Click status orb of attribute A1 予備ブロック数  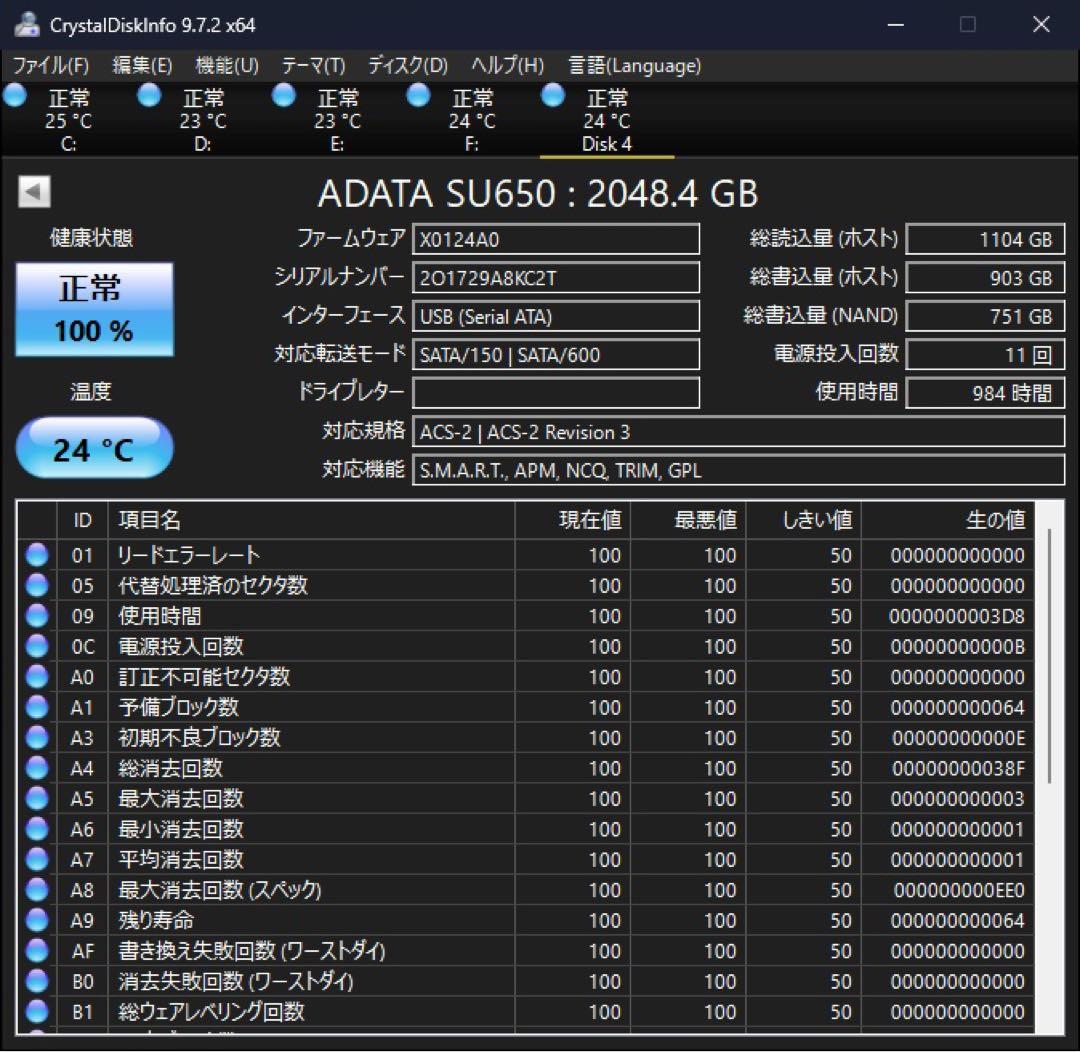point(37,707)
